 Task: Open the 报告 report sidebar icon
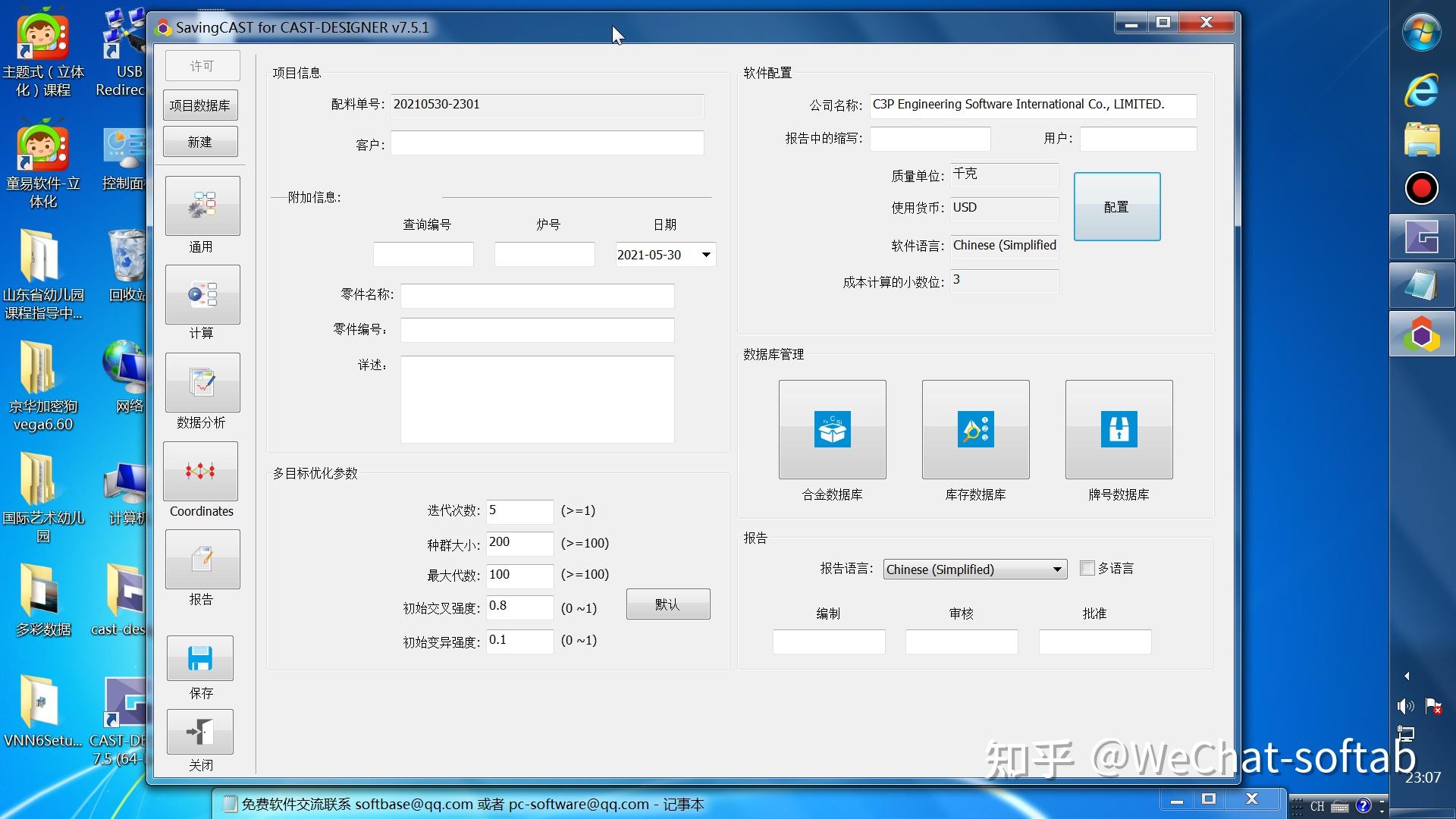click(202, 559)
